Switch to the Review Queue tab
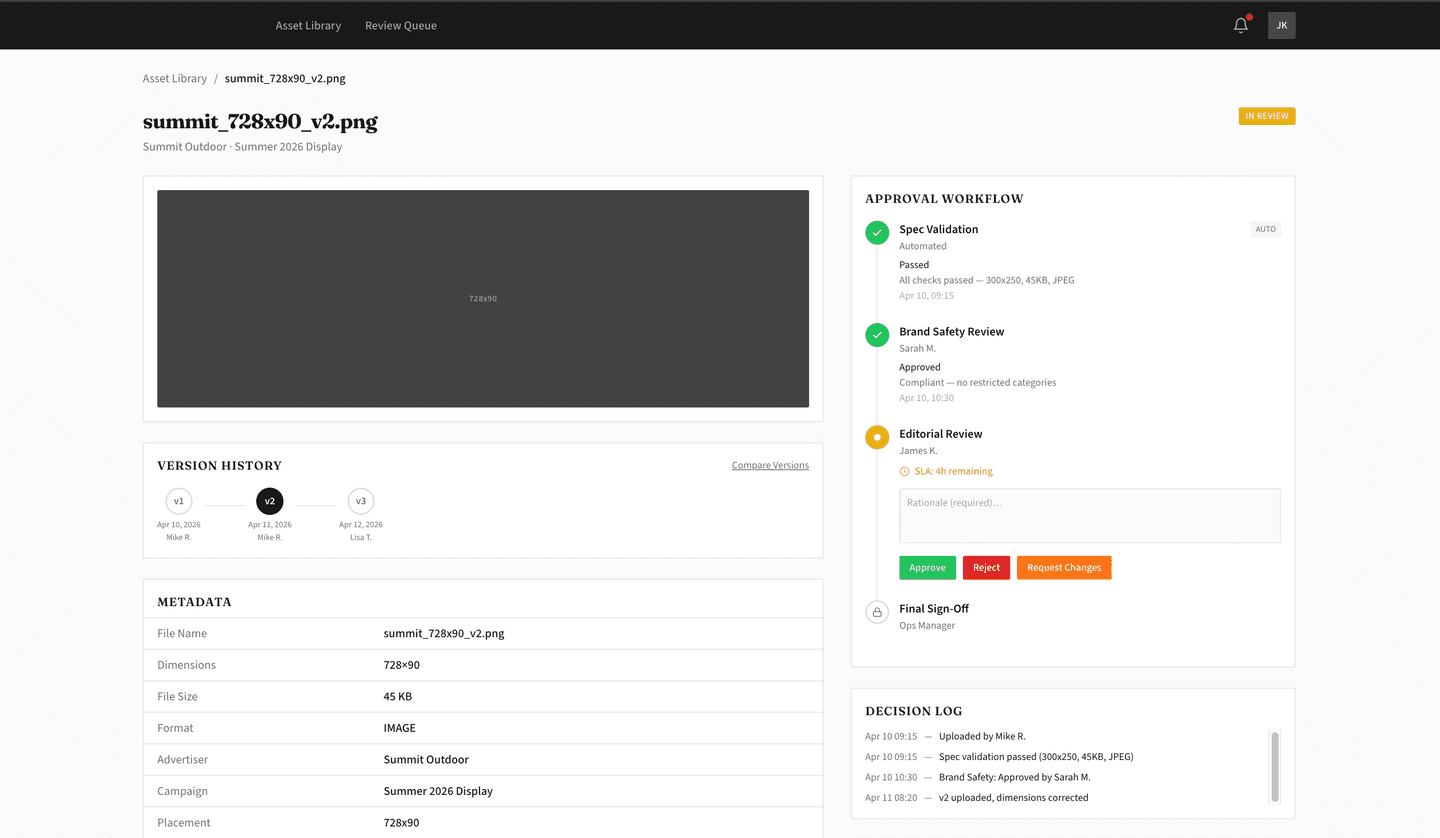Screen dimensions: 1440x838 (400, 25)
